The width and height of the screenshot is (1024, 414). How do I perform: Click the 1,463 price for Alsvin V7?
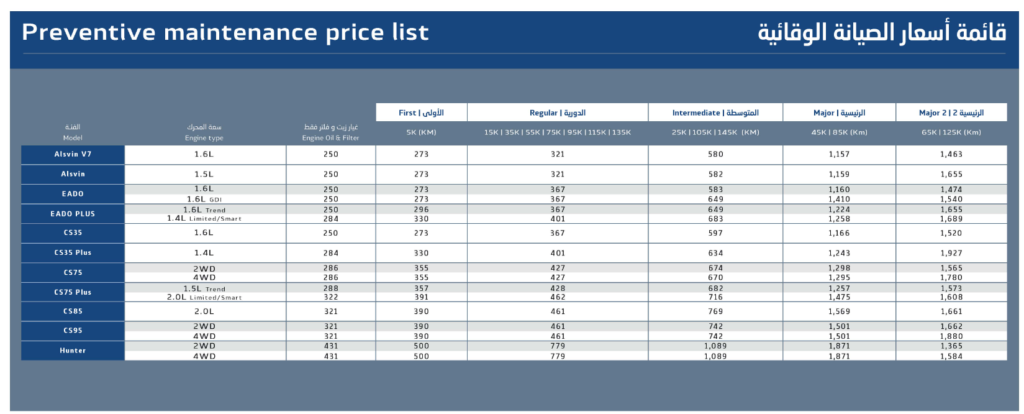click(950, 154)
